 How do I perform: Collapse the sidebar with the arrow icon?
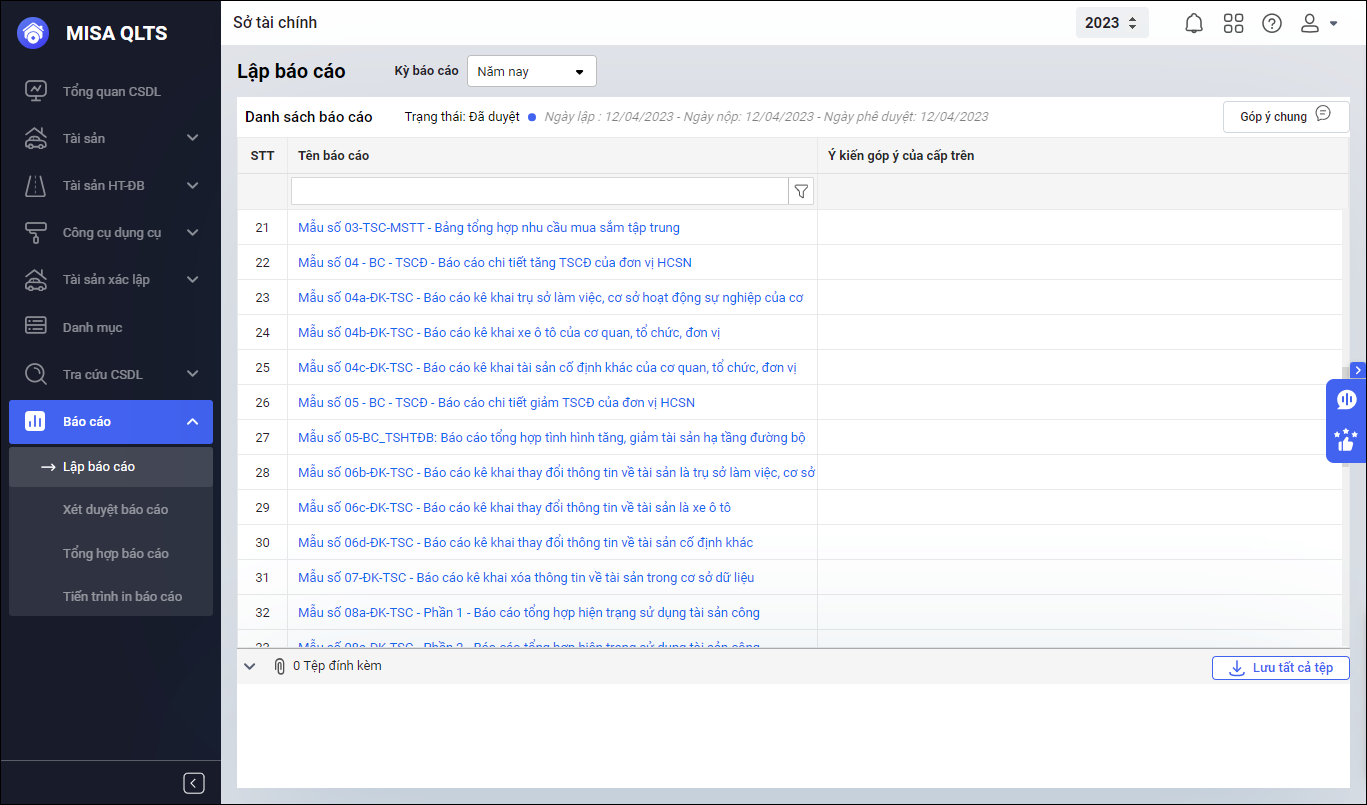194,783
